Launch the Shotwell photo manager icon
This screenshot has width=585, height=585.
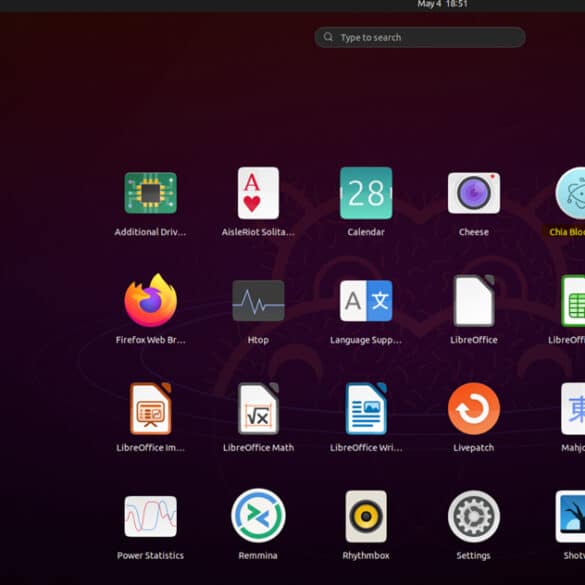(x=570, y=516)
